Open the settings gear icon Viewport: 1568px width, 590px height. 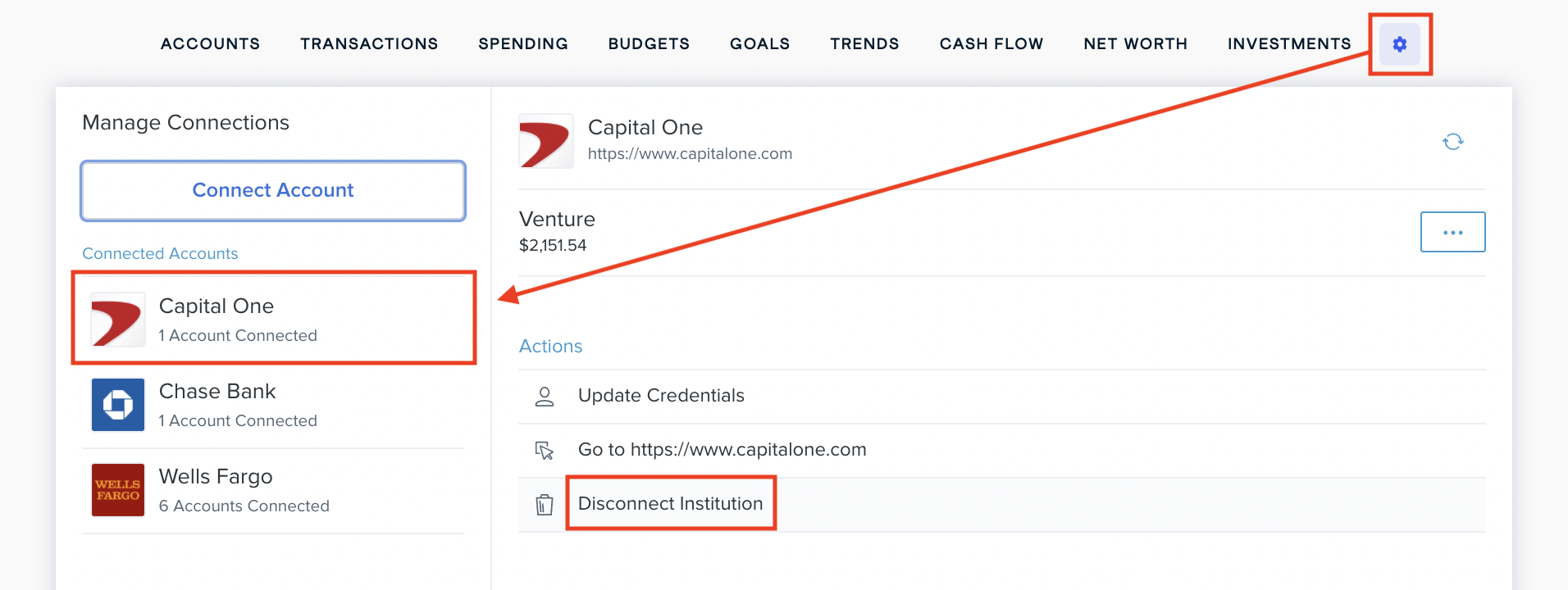click(x=1399, y=44)
